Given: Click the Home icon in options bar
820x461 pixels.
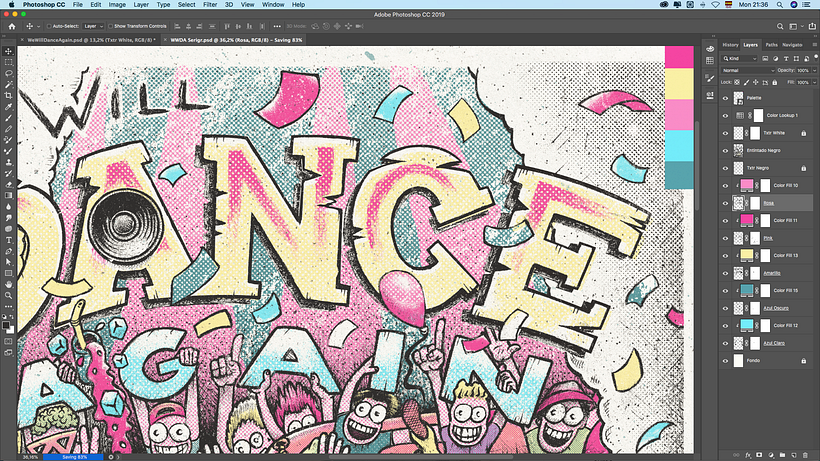Looking at the screenshot, I should click(11, 26).
